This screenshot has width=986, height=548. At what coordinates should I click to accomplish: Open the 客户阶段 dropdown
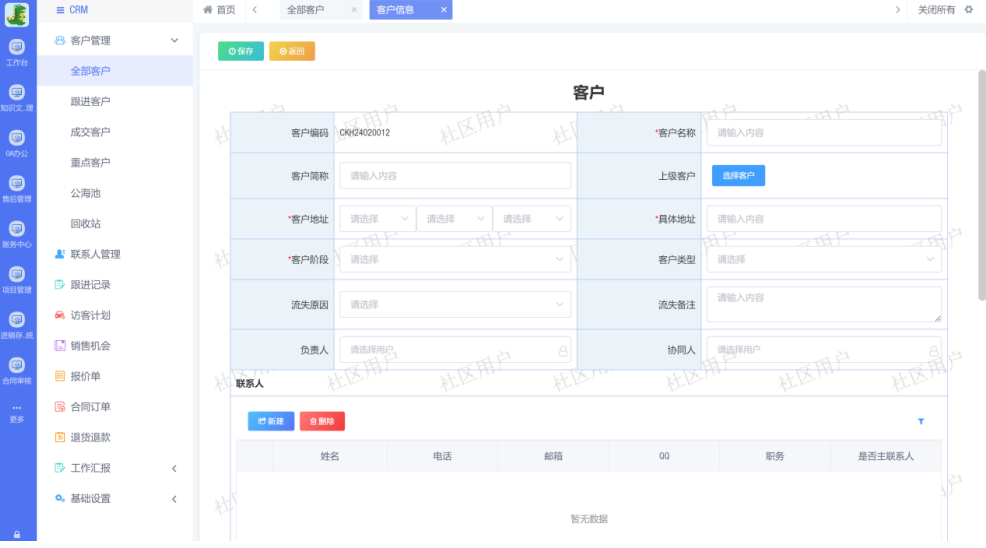(455, 260)
